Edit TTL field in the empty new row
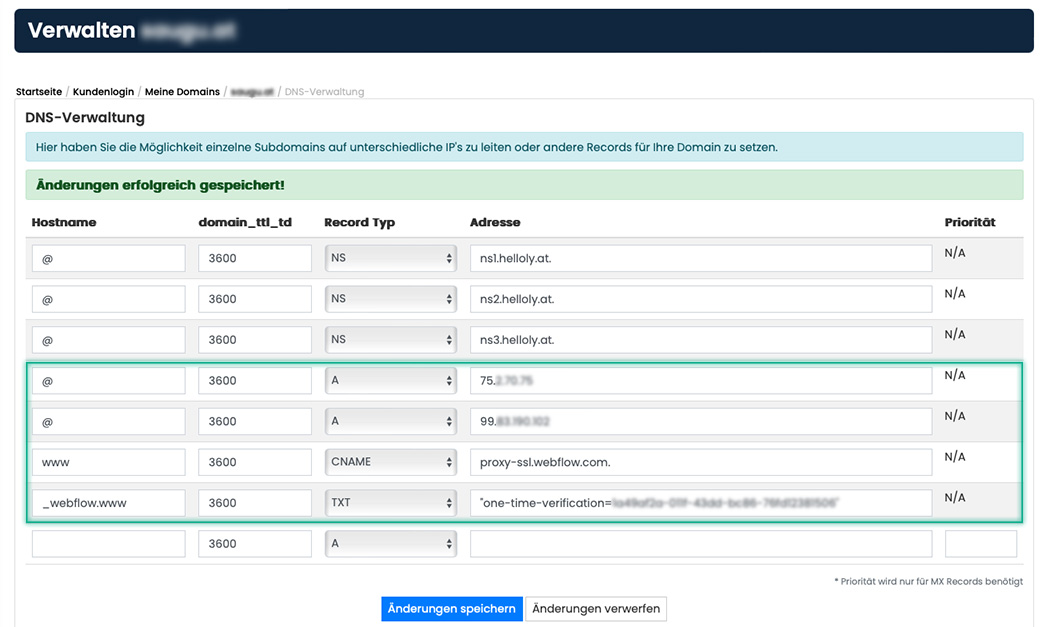This screenshot has height=627, width=1042. coord(255,543)
